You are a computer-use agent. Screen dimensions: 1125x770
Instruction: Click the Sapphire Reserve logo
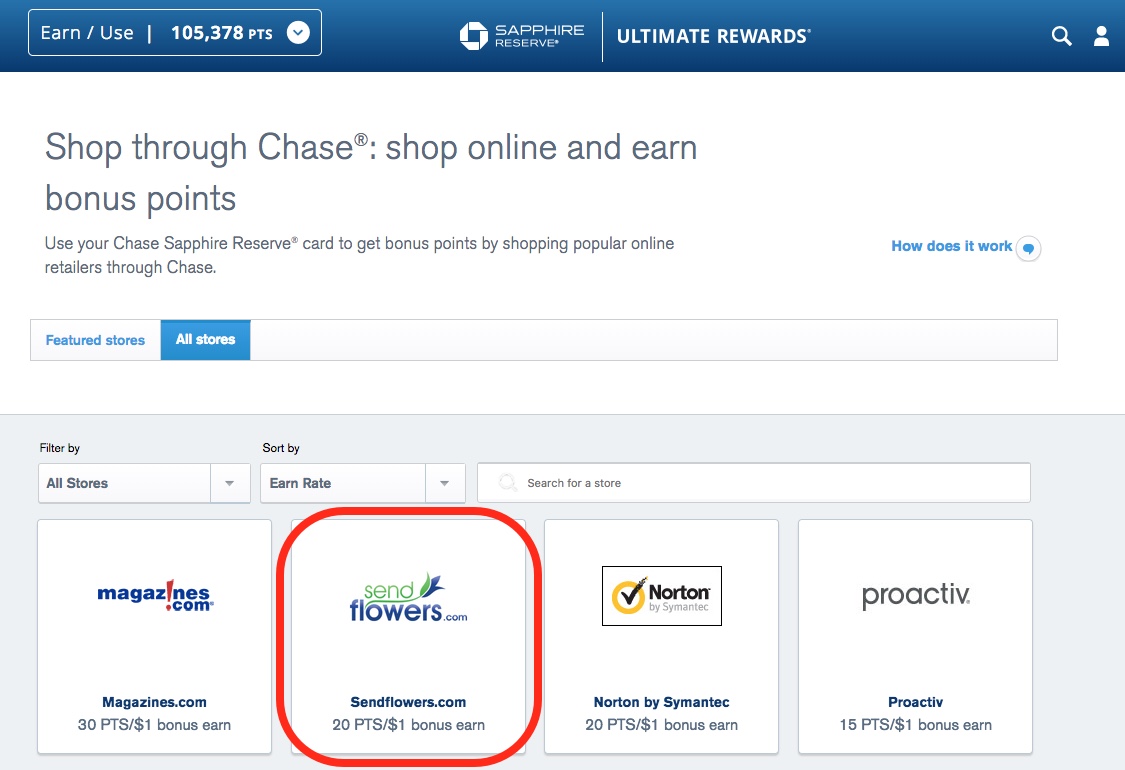(x=522, y=36)
